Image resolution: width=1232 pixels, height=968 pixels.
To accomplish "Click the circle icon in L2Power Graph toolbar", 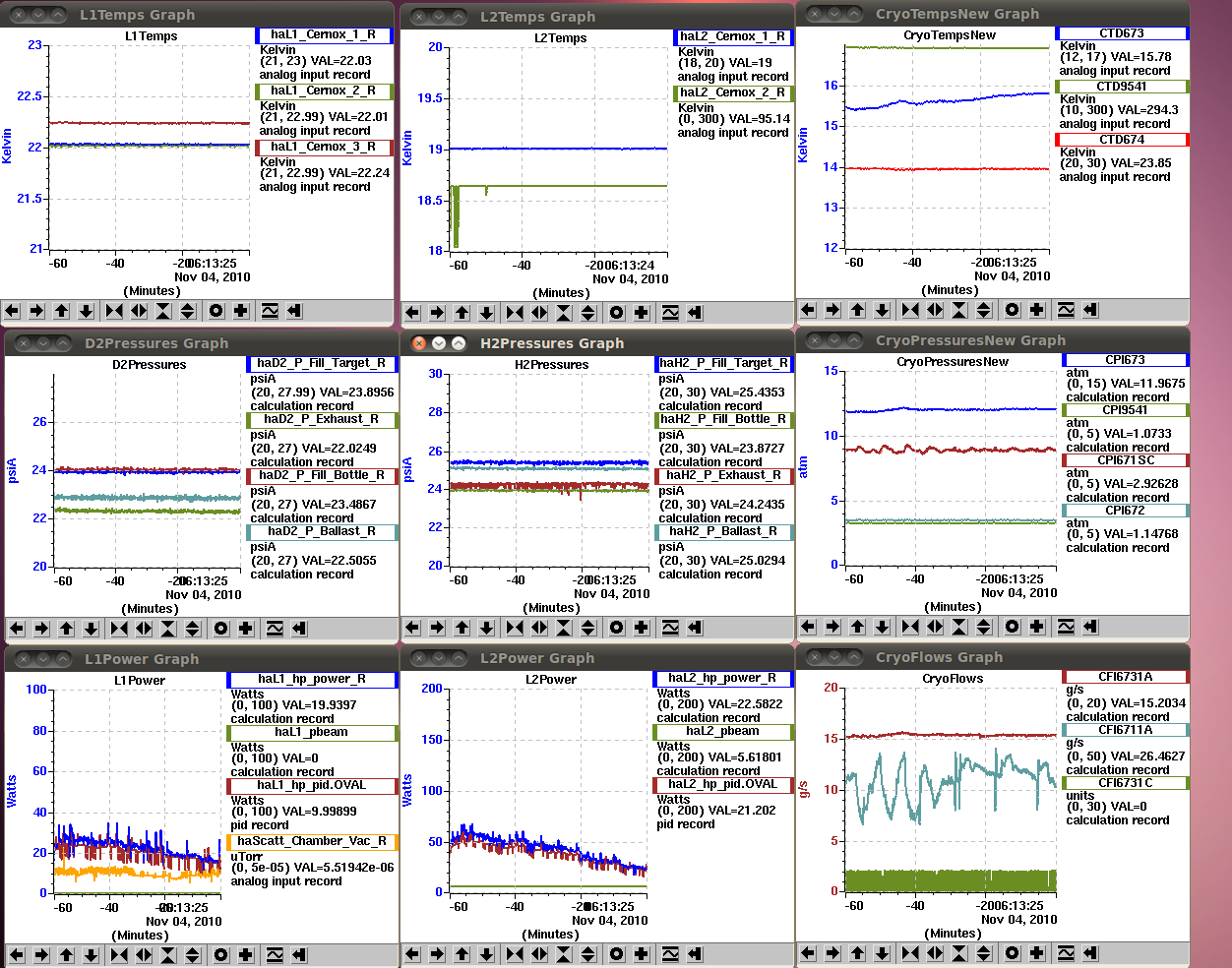I will point(617,953).
